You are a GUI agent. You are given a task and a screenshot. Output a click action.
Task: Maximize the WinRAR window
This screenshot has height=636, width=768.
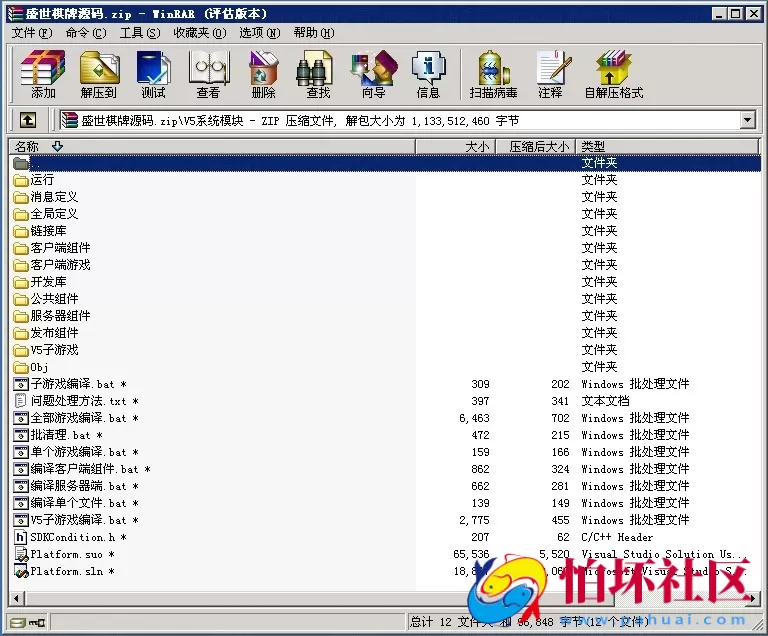(x=736, y=14)
